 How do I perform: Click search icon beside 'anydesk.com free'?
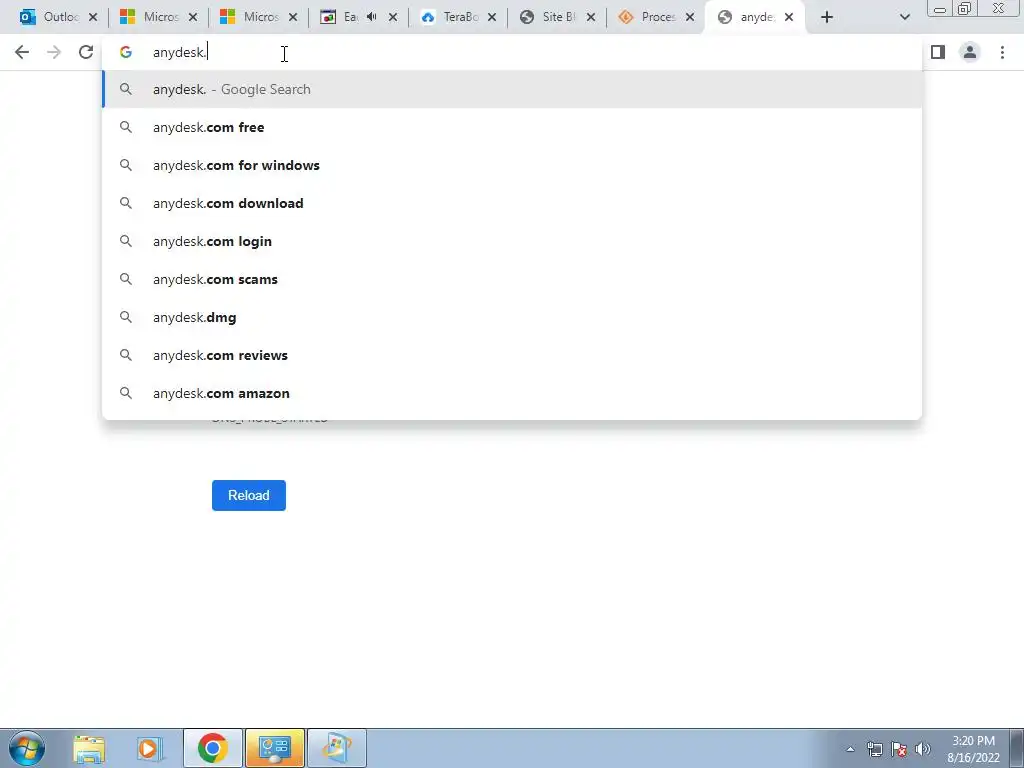125,127
